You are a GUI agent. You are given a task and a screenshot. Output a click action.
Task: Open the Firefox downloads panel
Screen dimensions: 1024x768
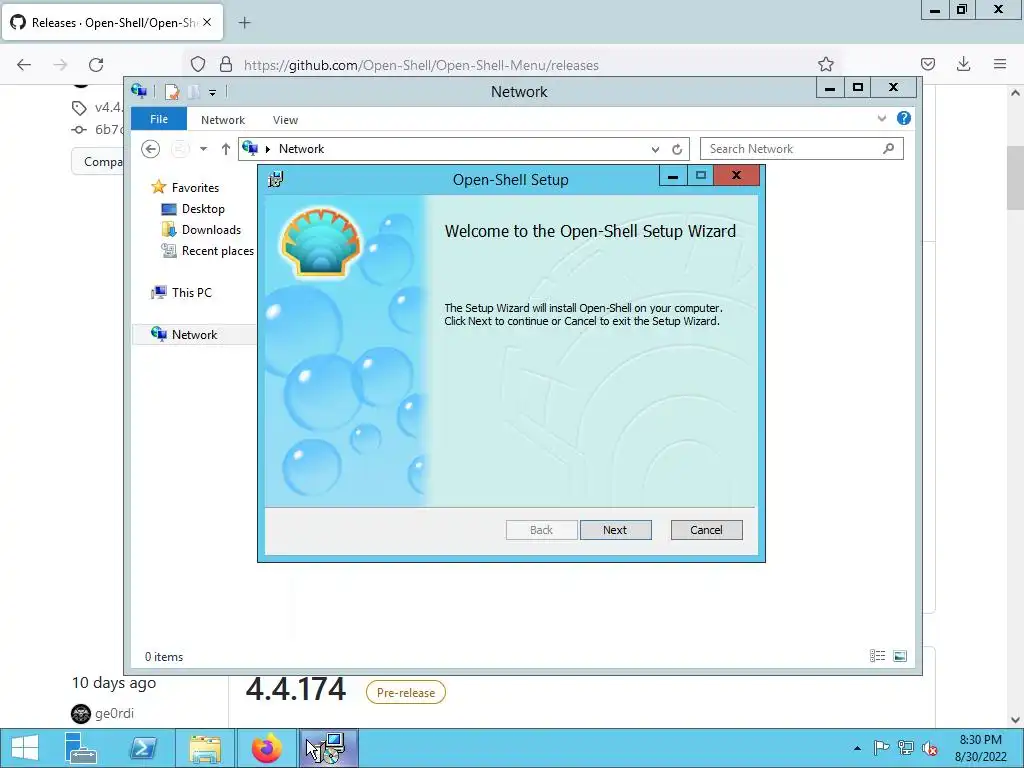[x=963, y=64]
